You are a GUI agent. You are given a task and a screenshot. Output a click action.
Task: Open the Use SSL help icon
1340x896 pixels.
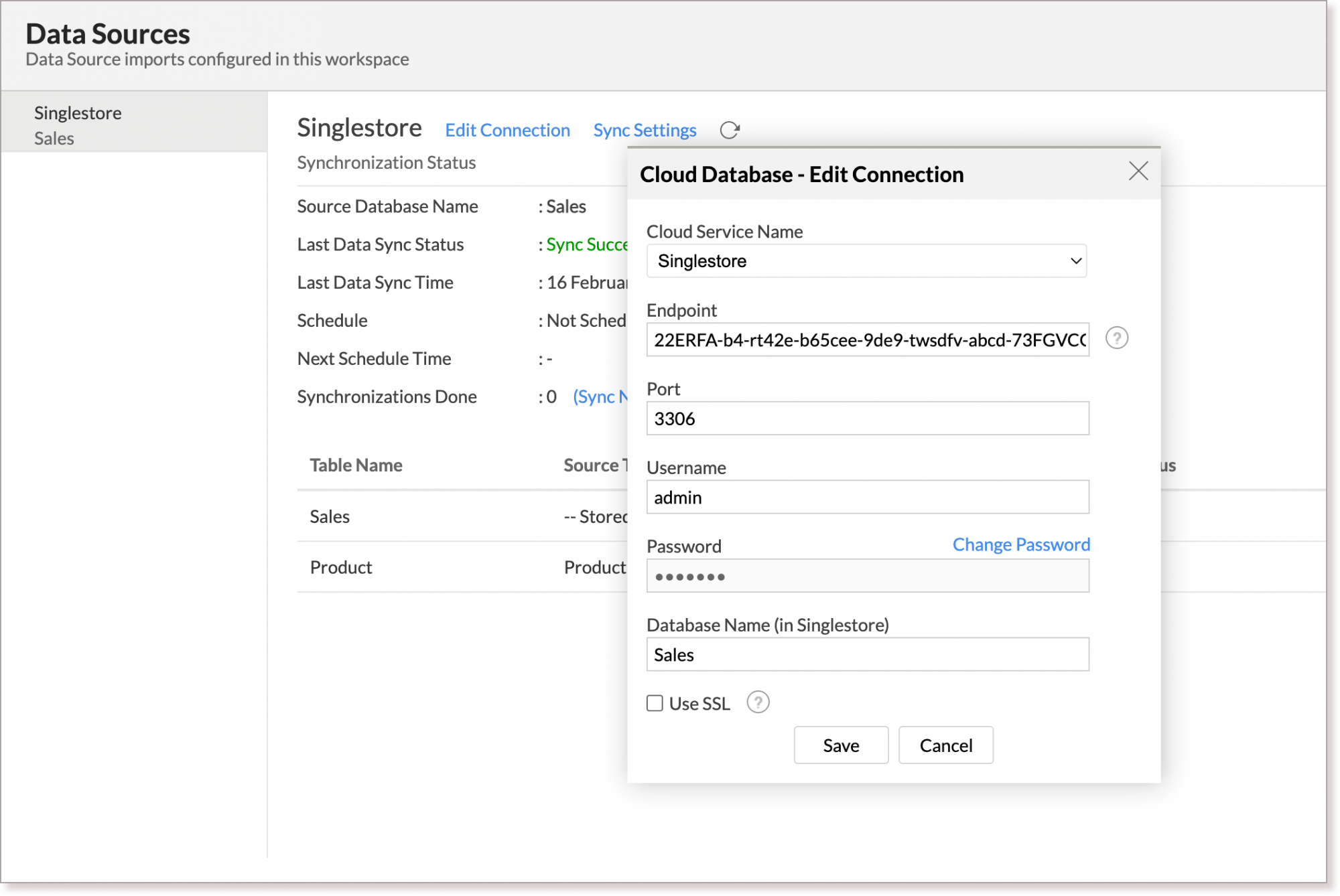(758, 702)
